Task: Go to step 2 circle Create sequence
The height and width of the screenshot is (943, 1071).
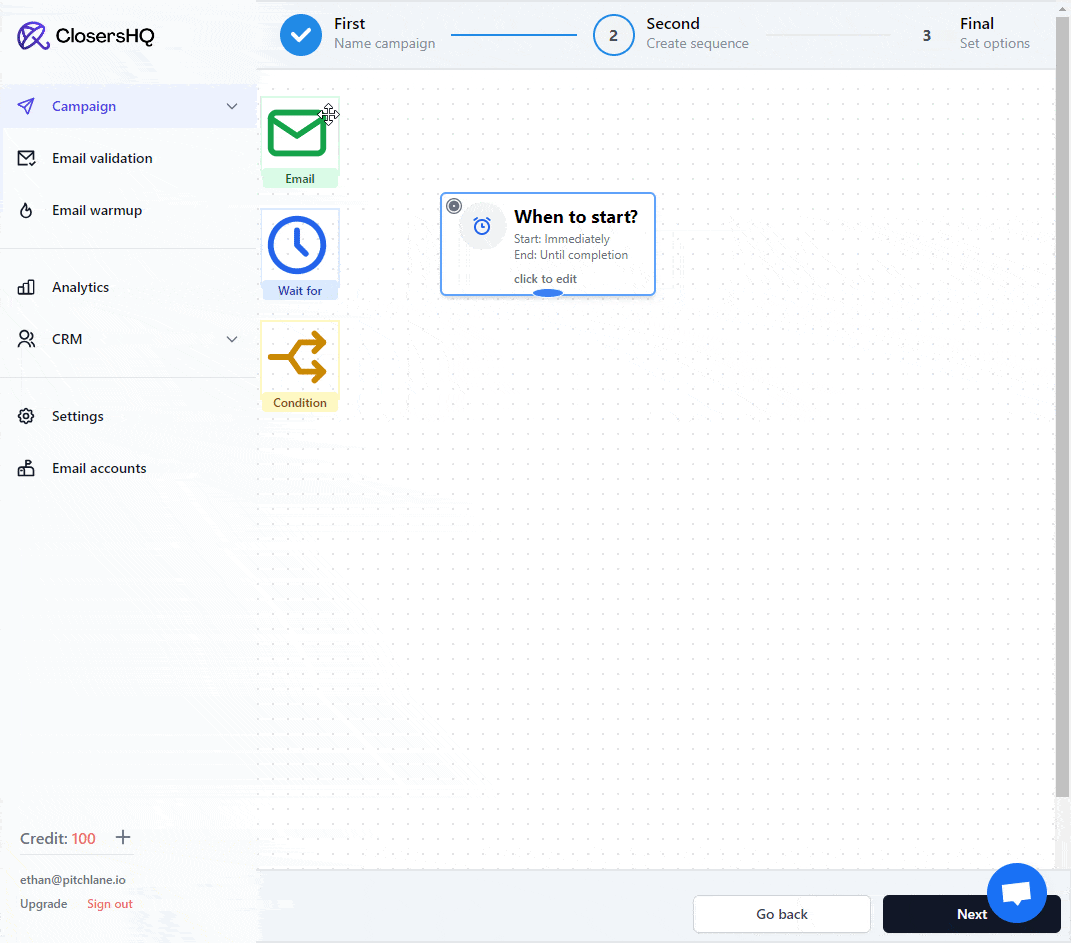Action: coord(613,35)
